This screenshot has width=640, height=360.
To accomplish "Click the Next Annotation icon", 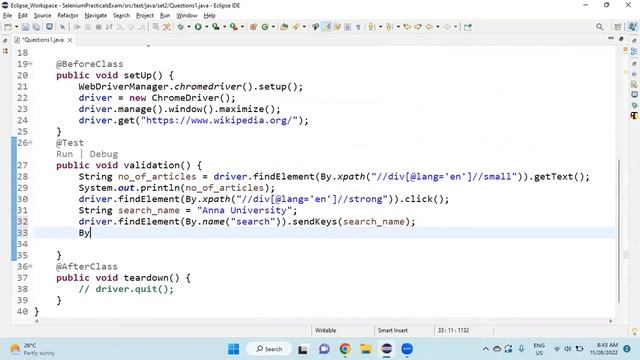I will click(x=371, y=27).
